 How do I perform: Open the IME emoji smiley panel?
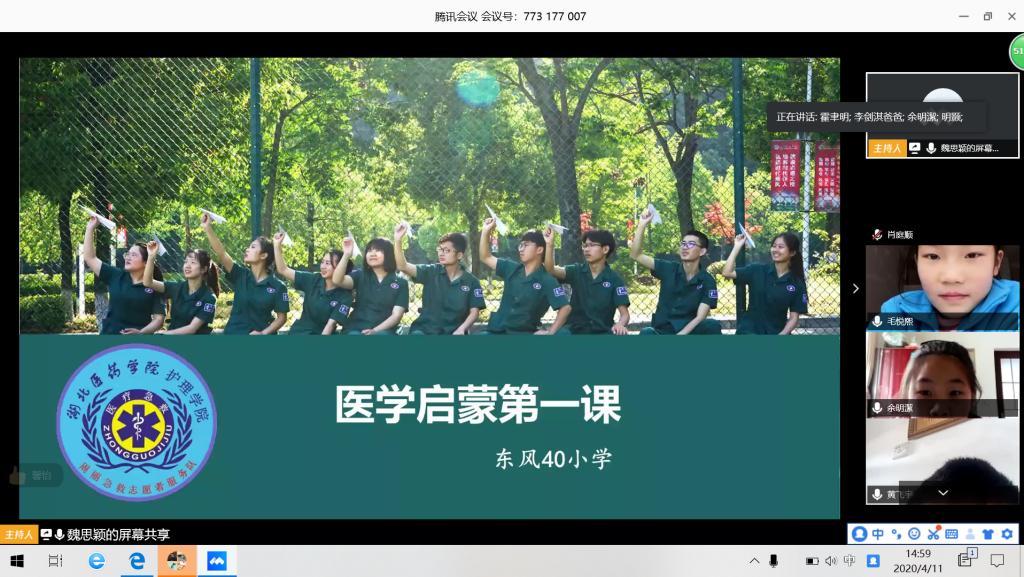click(x=914, y=534)
